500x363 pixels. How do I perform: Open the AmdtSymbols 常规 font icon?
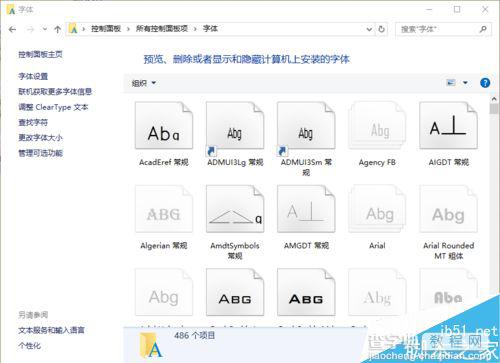[235, 209]
